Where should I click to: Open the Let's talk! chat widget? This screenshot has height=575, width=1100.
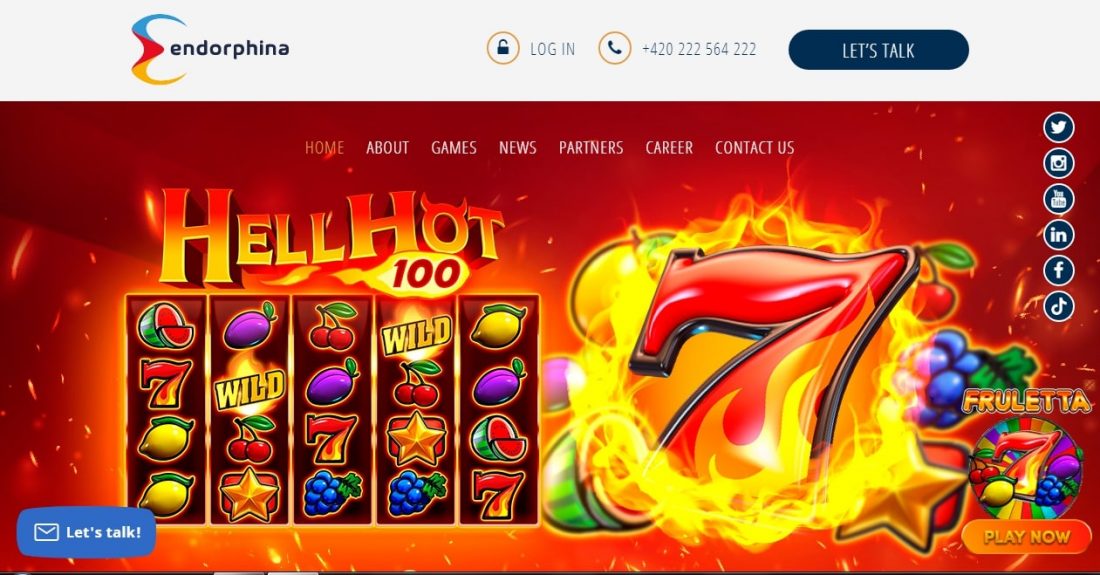coord(86,532)
